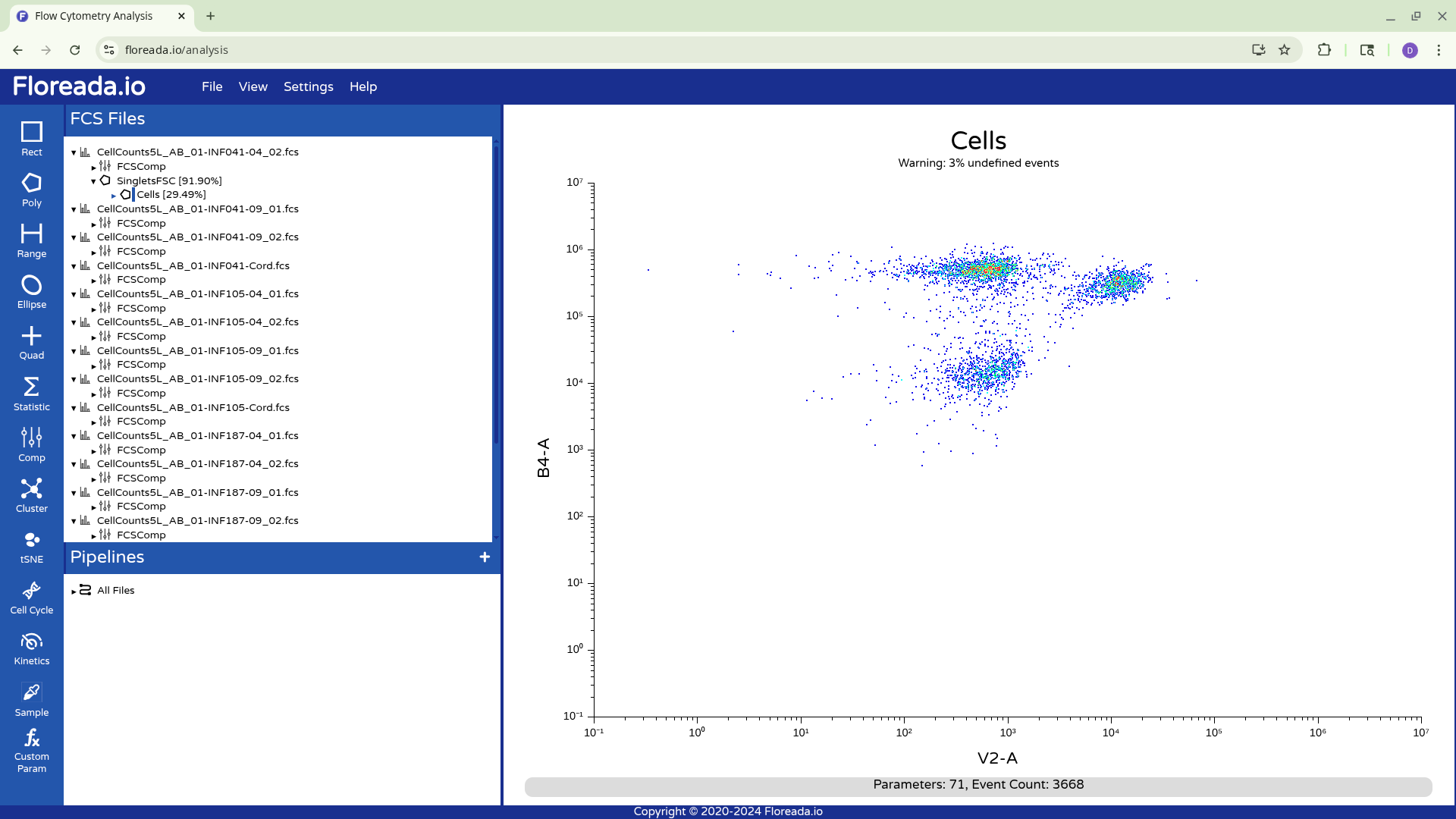The image size is (1456, 819).
Task: Select the Rect gate tool
Action: pos(31,138)
